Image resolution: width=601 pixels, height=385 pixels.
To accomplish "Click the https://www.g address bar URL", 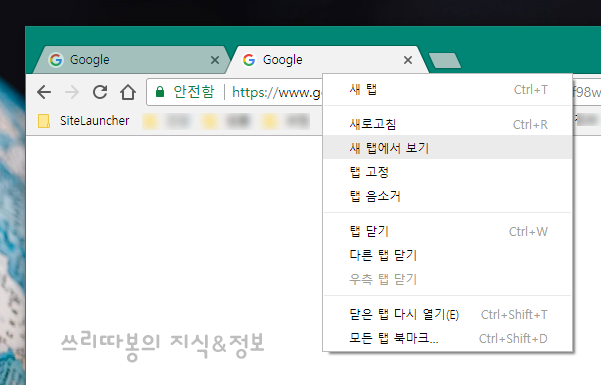I will (x=276, y=92).
